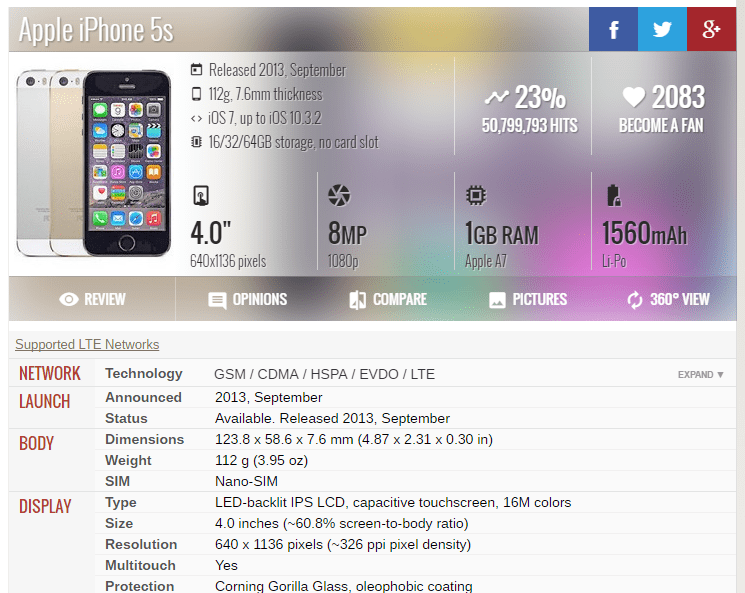Screen dimensions: 745x593
Task: Click '8MP' camera resolution text
Action: point(347,234)
